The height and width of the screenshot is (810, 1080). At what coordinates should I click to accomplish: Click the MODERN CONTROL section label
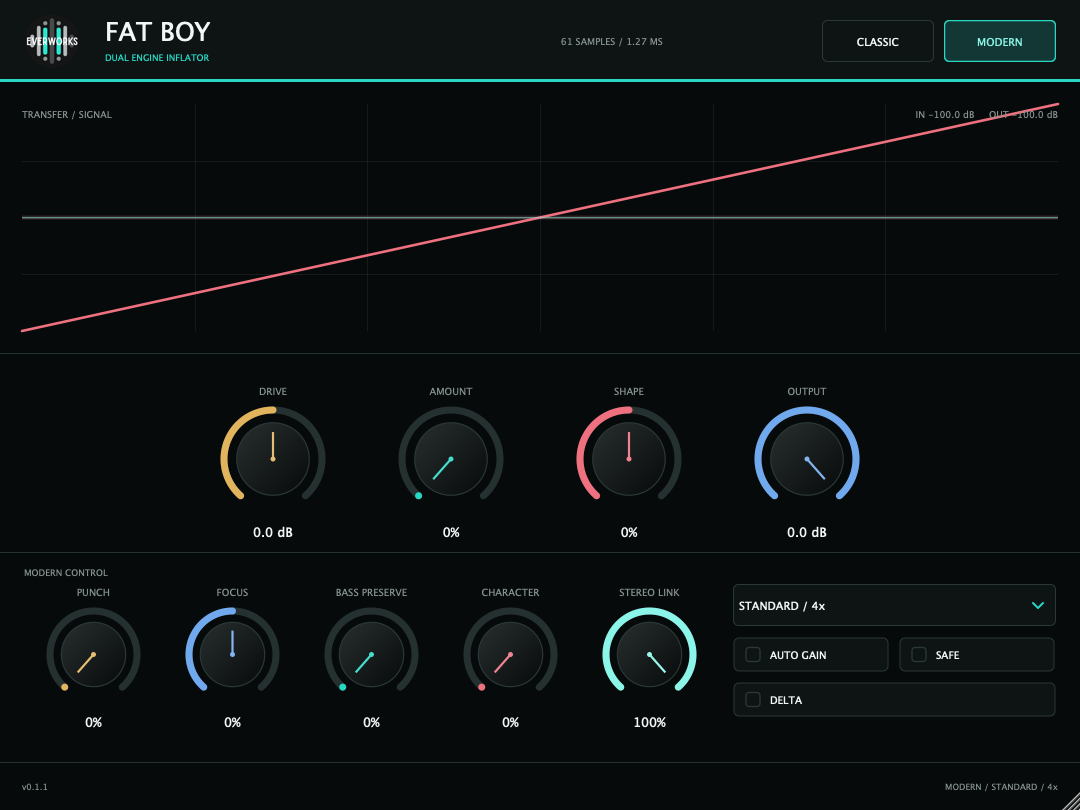click(66, 573)
